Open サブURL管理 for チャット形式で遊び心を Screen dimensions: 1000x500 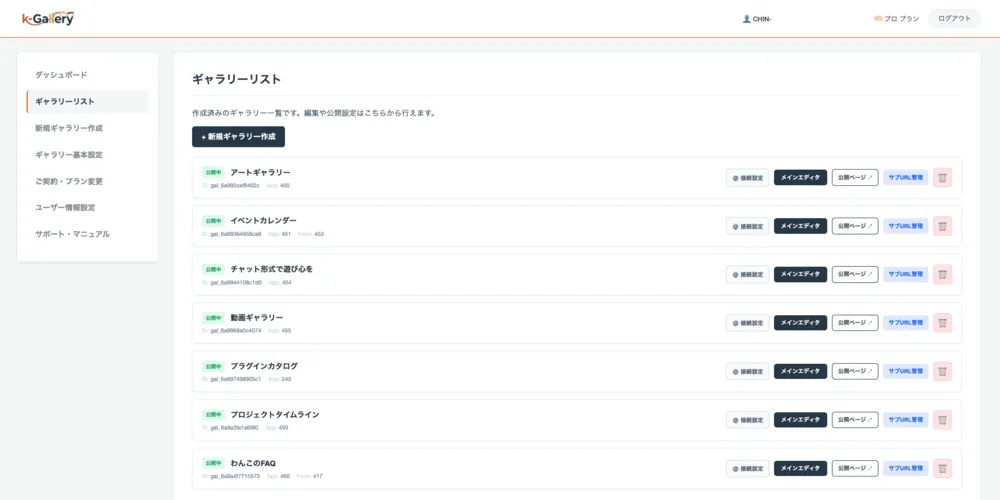point(906,274)
